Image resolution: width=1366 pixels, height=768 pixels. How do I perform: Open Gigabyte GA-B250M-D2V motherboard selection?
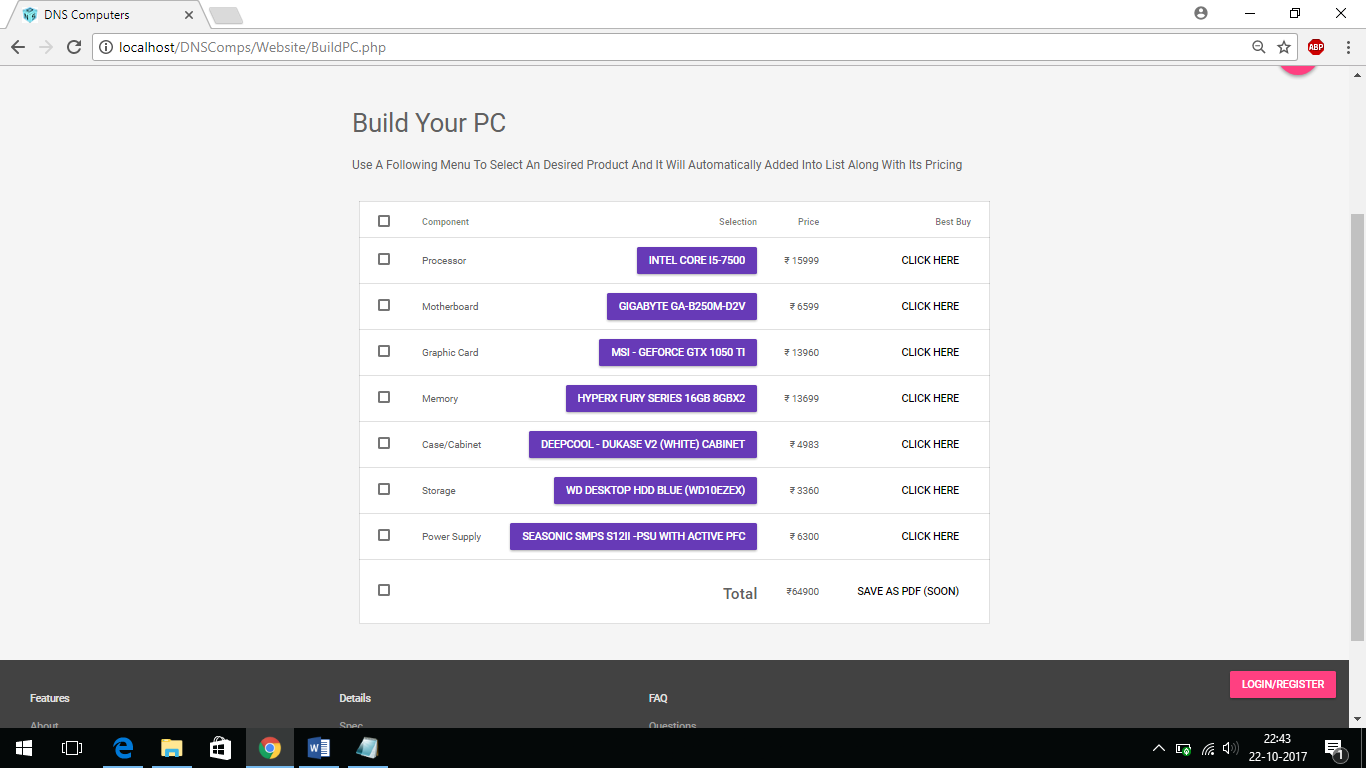[x=682, y=306]
